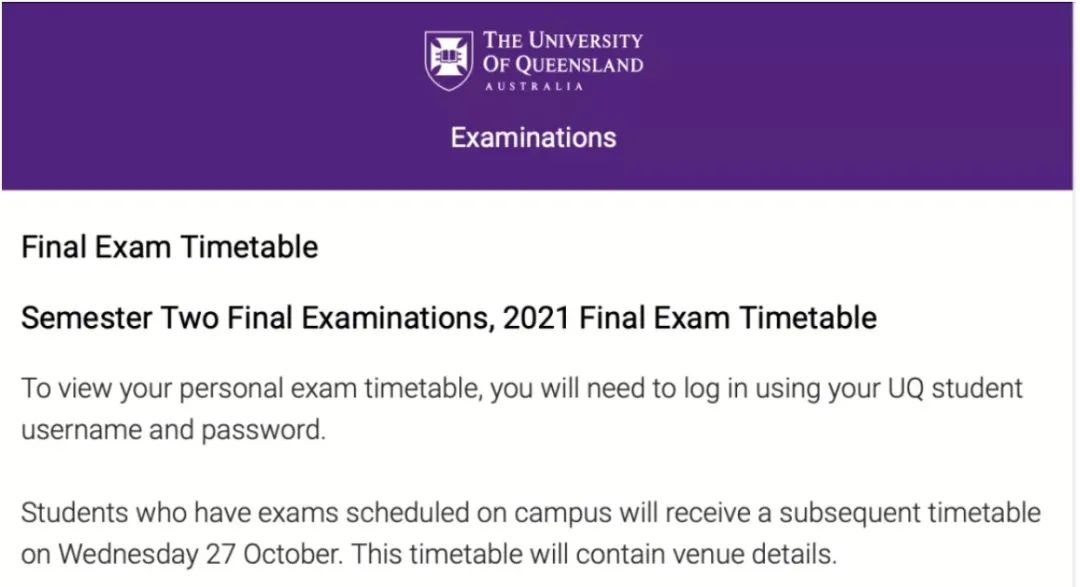Click the small 'Australia' text under the wordmark

point(534,87)
